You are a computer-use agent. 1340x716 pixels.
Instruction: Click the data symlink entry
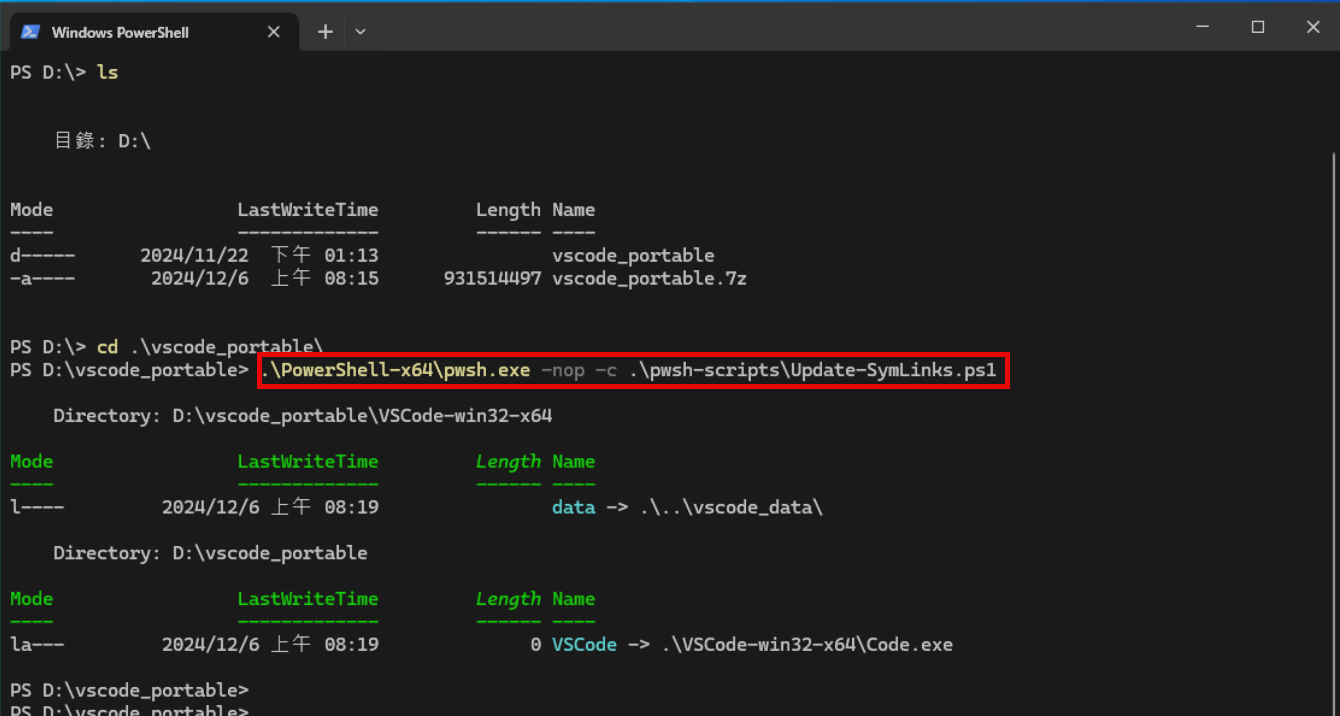573,506
